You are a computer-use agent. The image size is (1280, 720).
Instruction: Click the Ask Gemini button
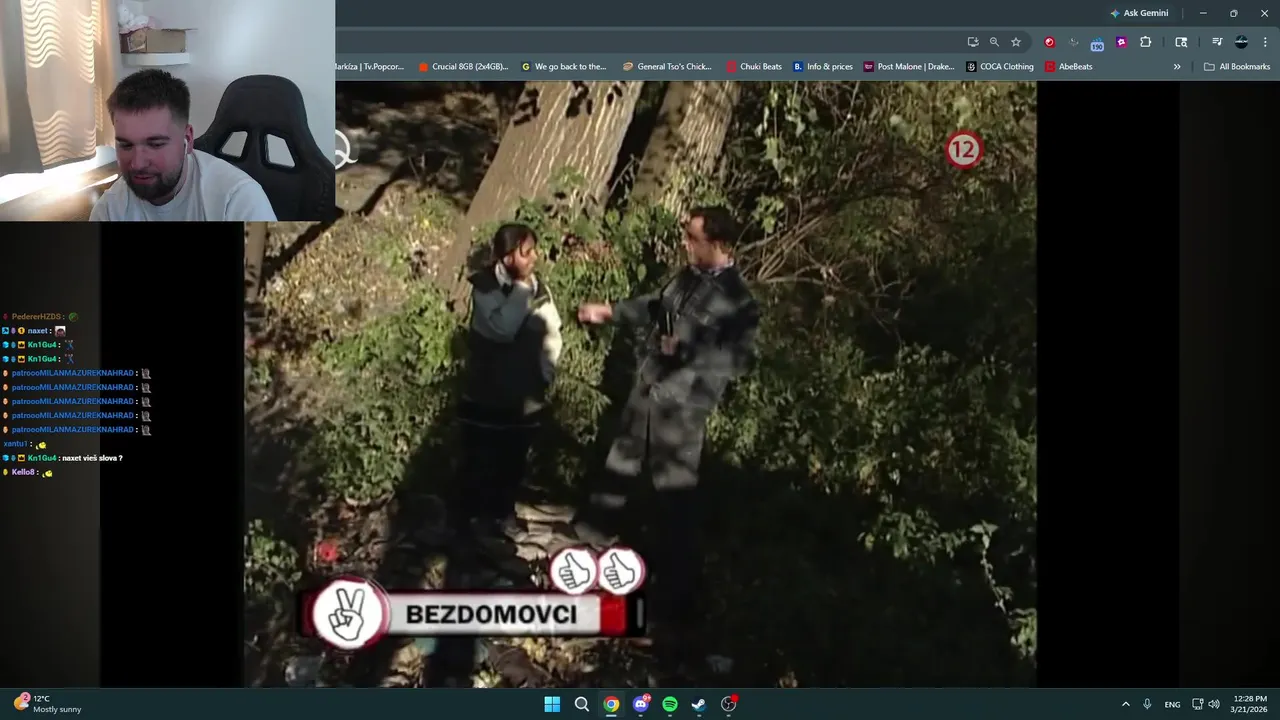coord(1139,13)
